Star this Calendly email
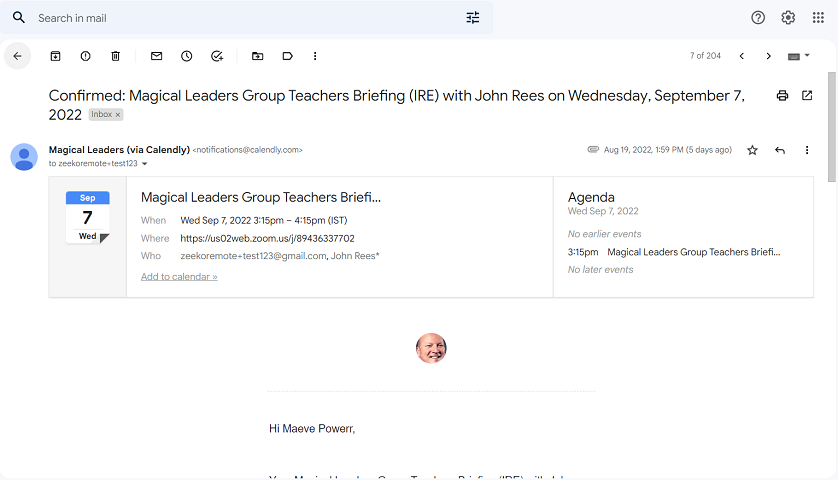838x480 pixels. [x=752, y=150]
